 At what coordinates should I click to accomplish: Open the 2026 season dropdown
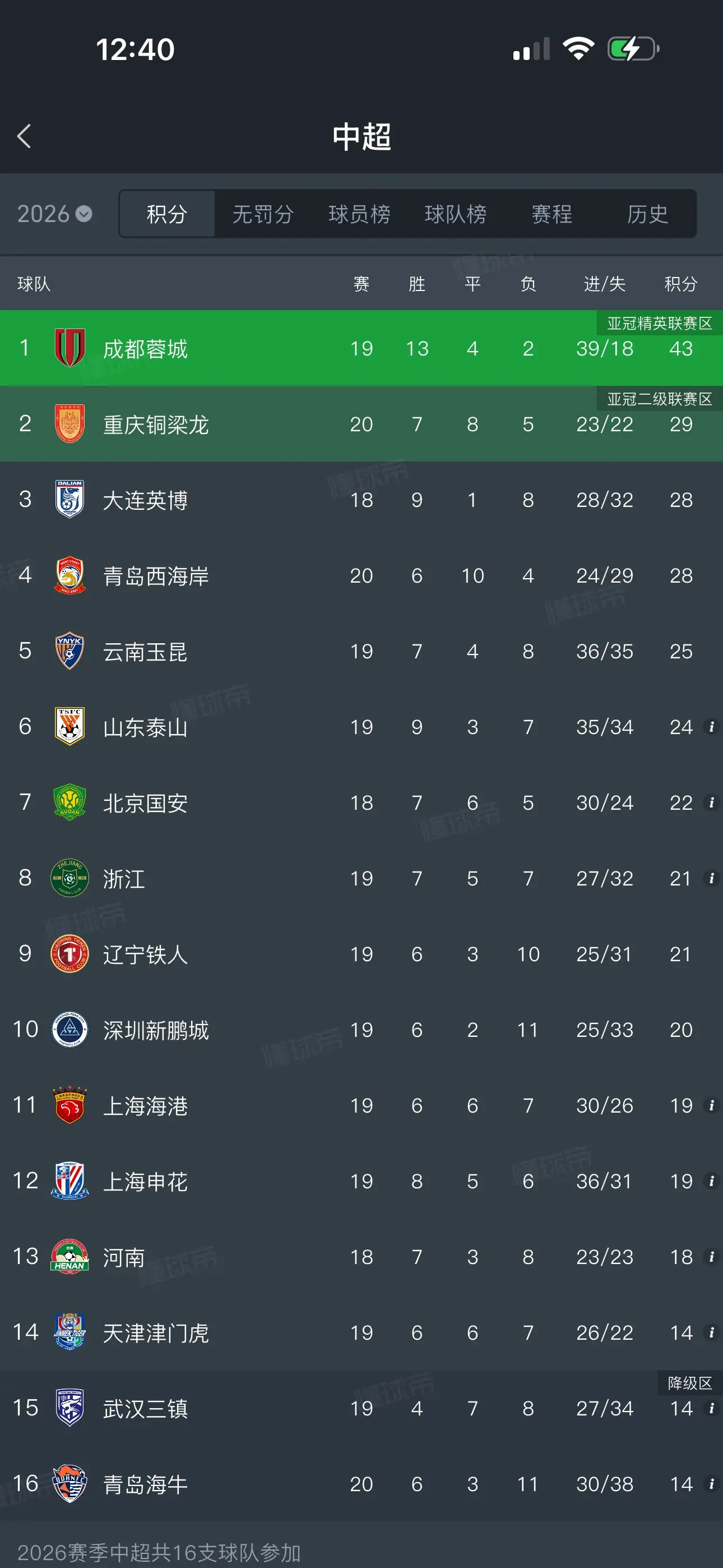coord(54,214)
